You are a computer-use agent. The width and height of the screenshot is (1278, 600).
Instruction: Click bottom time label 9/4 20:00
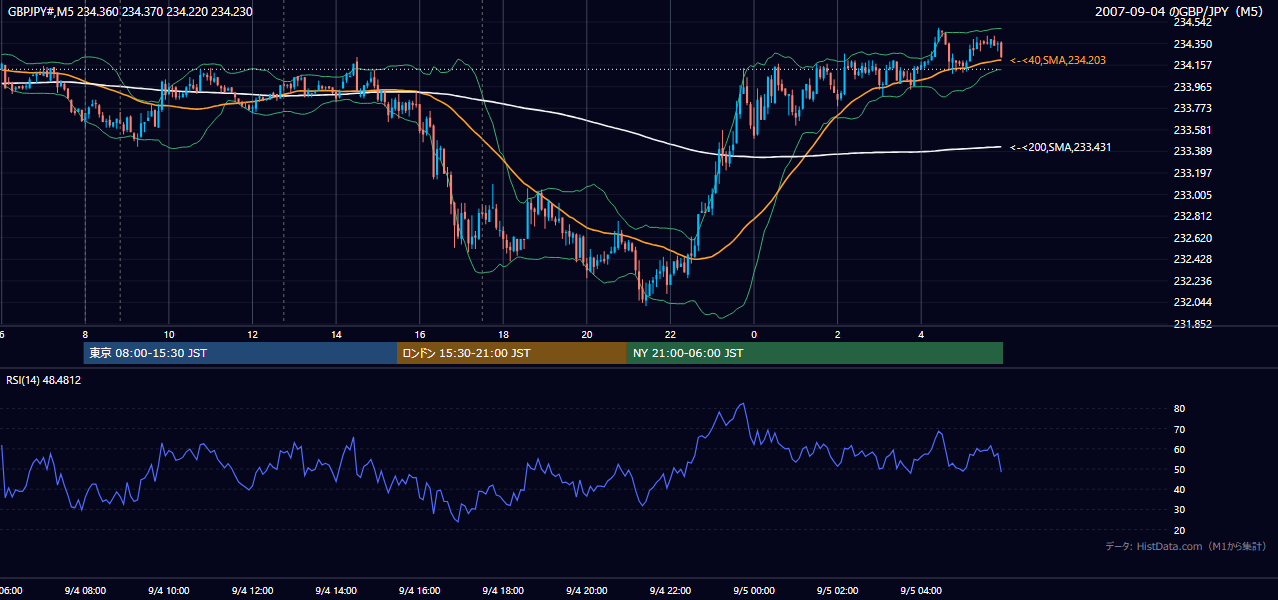[587, 591]
